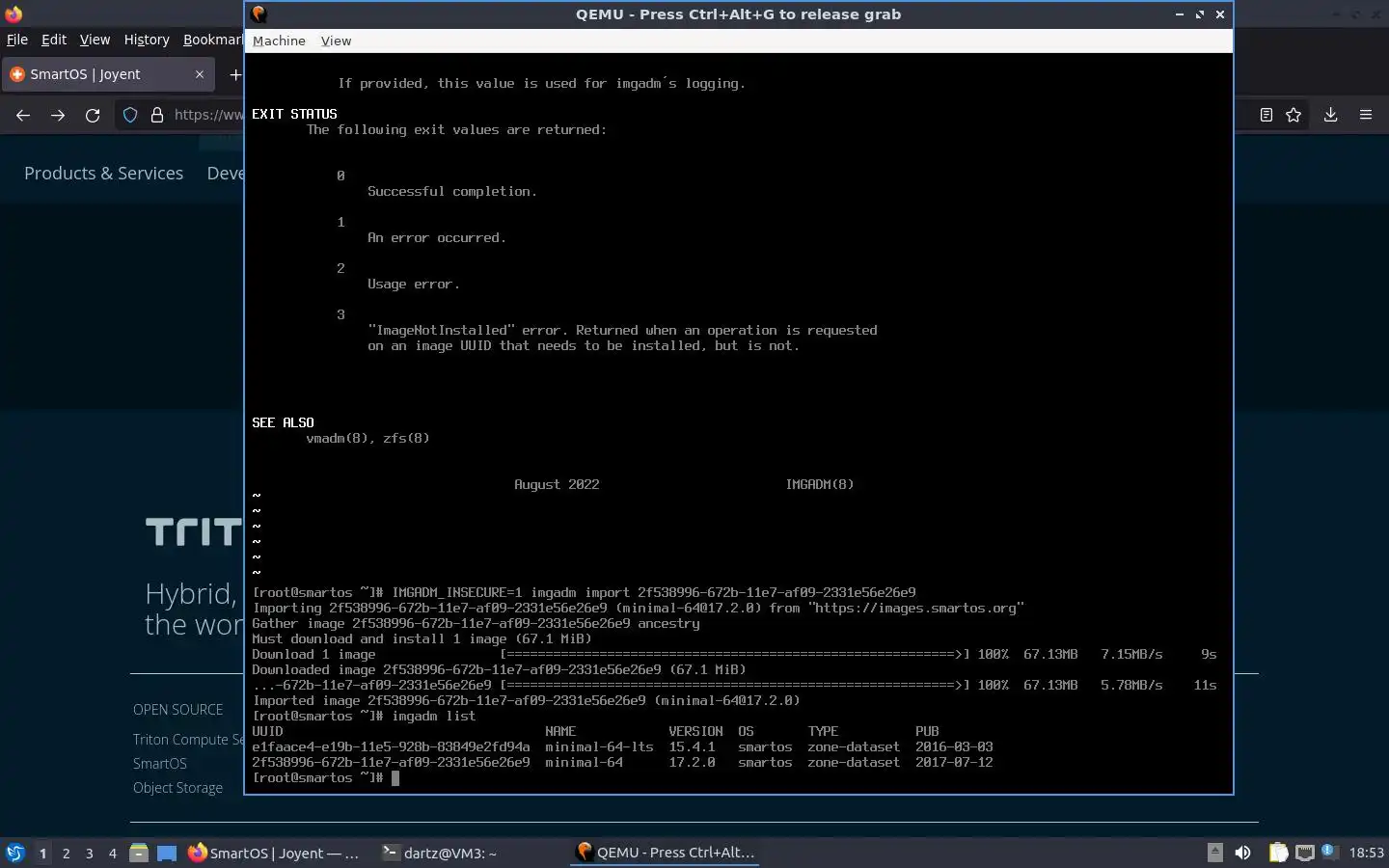Open the Firefox File menu

(17, 40)
